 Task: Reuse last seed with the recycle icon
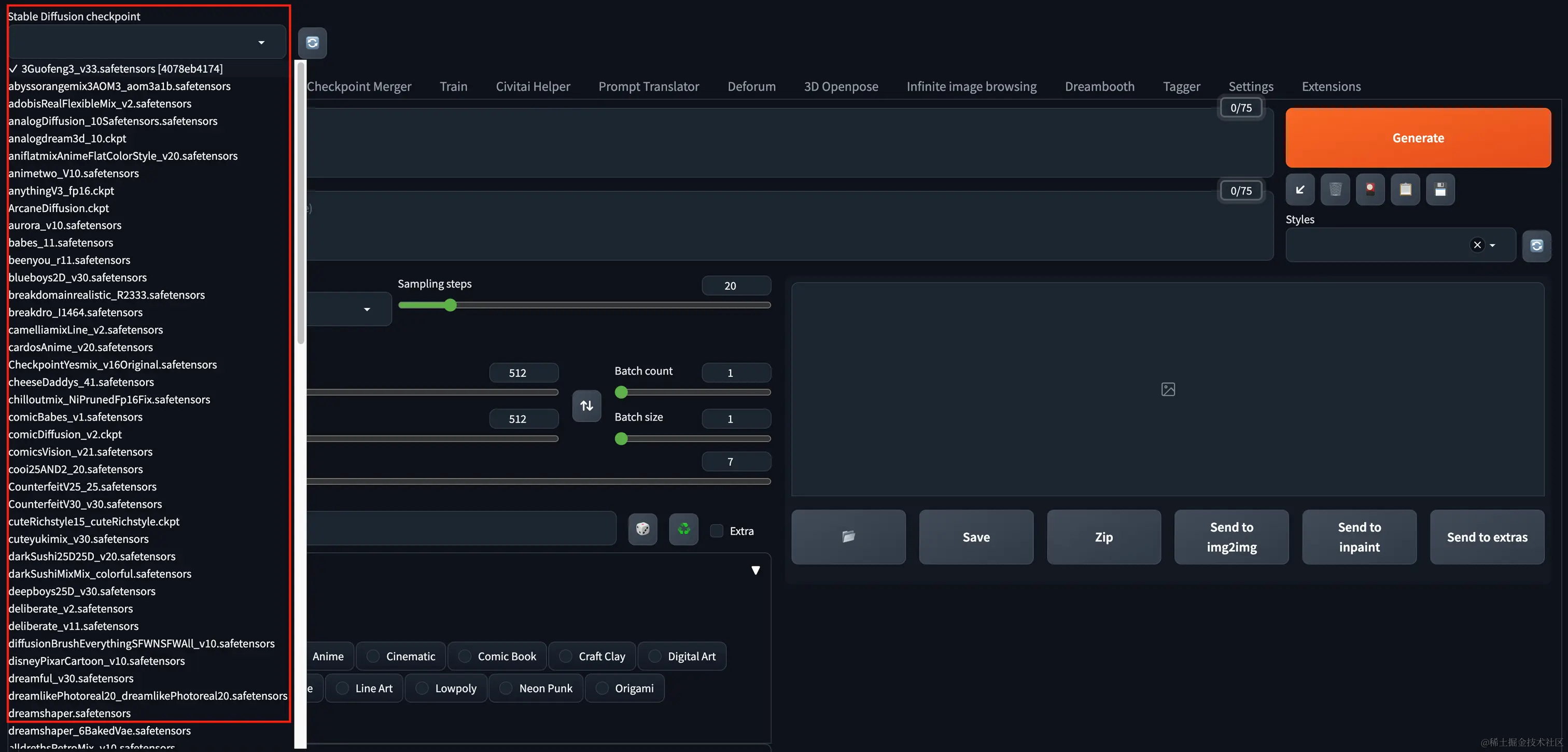683,528
